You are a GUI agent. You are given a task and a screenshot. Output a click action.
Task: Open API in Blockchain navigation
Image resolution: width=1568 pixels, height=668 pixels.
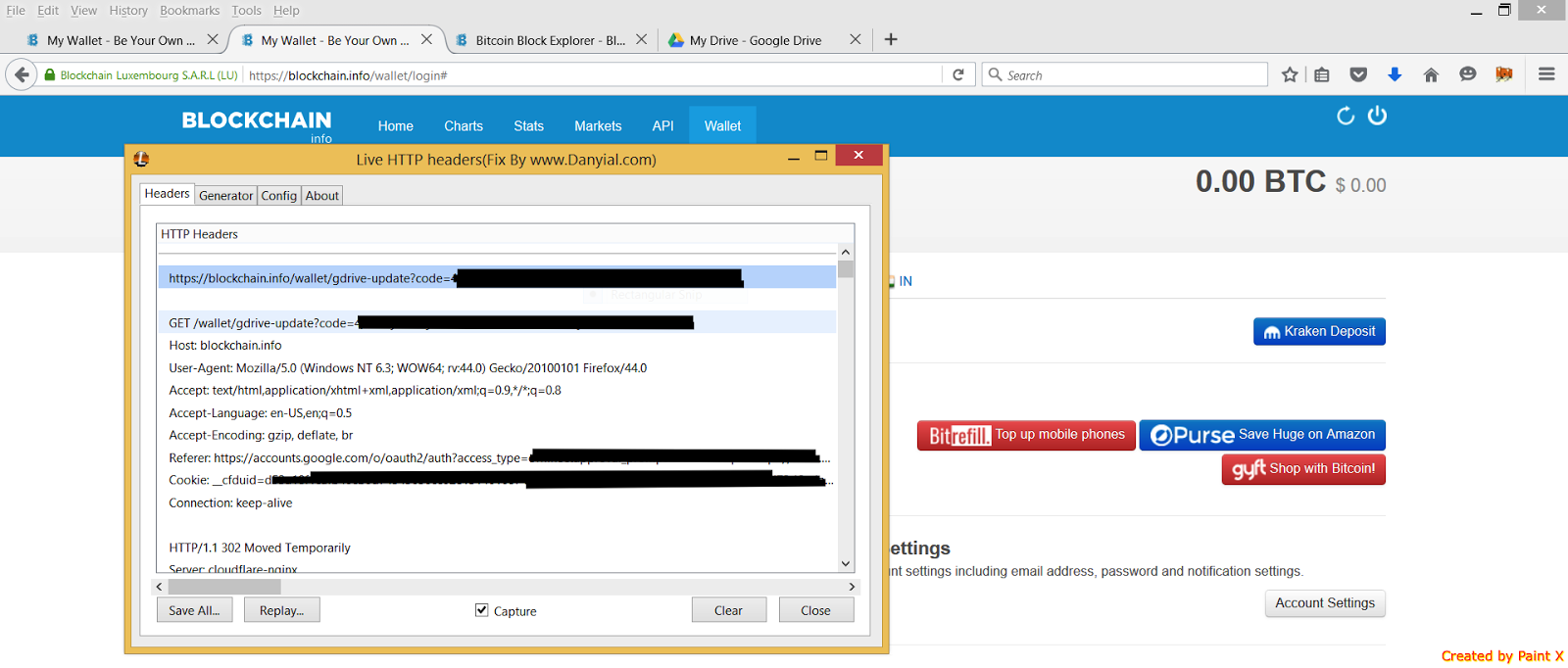pos(663,126)
